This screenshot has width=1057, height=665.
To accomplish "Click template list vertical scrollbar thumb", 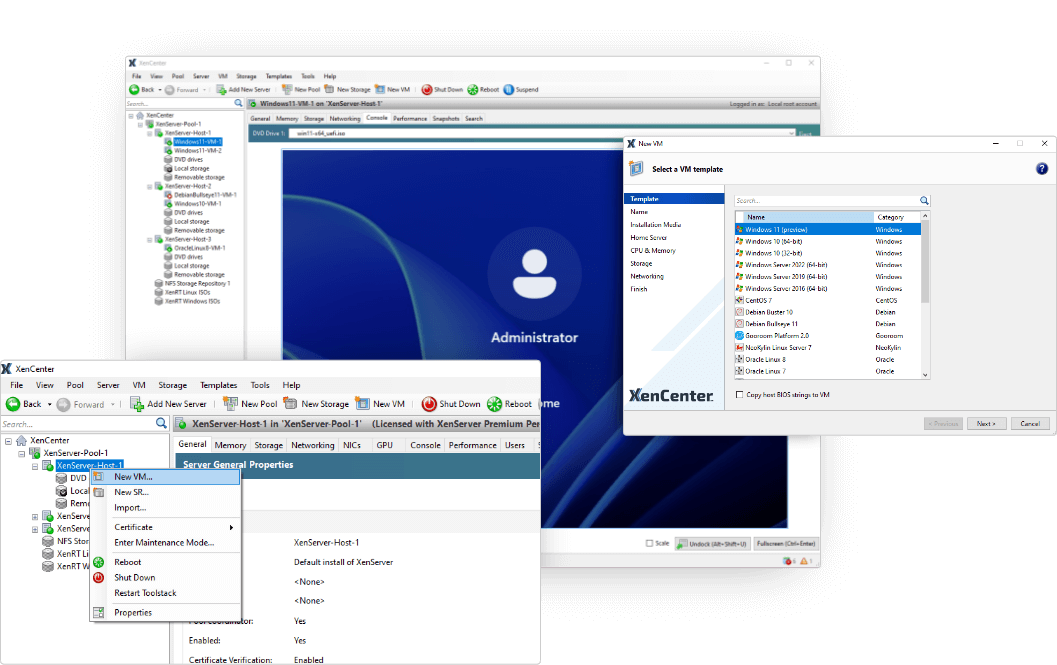I will 925,262.
